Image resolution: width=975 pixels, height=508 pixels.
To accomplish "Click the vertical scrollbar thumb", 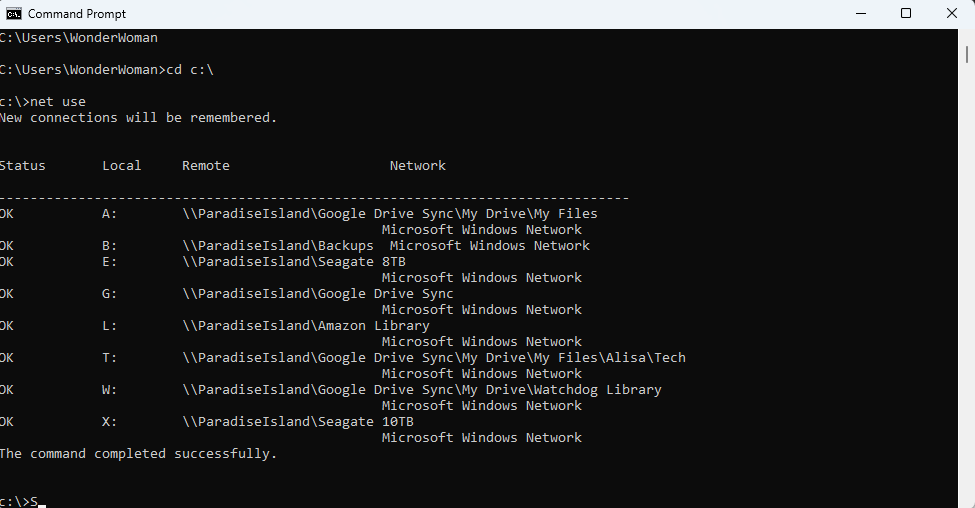I will (967, 54).
